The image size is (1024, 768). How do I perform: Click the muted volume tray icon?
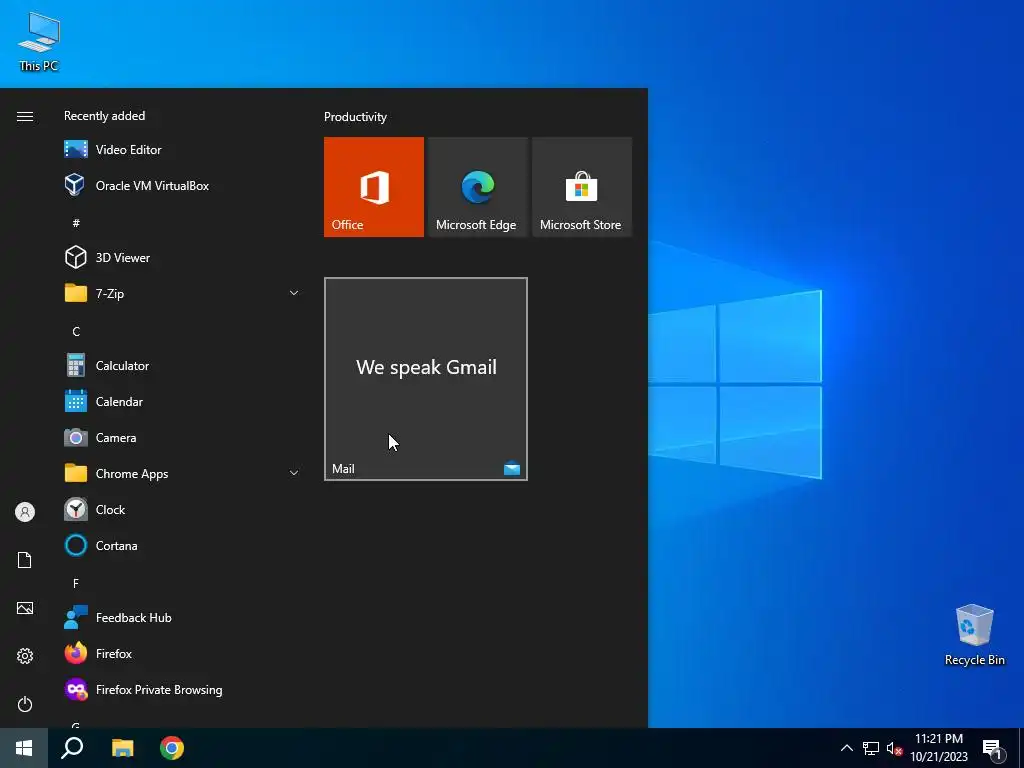coord(893,748)
